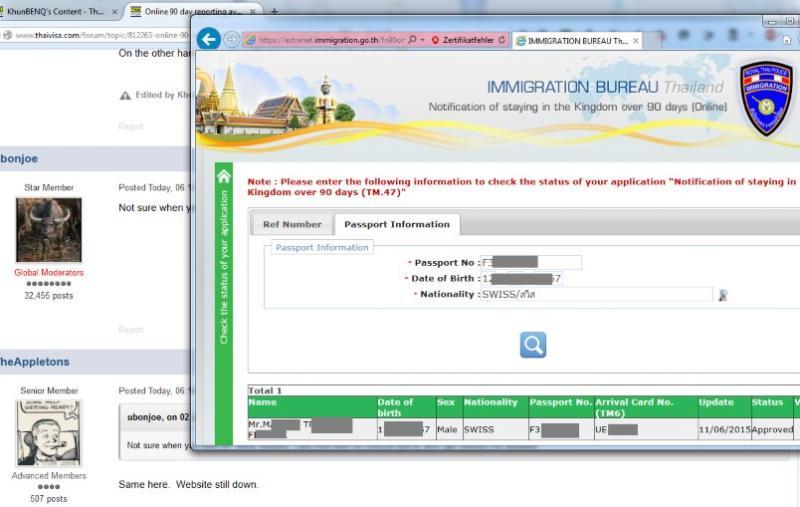The width and height of the screenshot is (800, 507).
Task: Click the Arrival Card No. (TM6) header
Action: pos(645,407)
